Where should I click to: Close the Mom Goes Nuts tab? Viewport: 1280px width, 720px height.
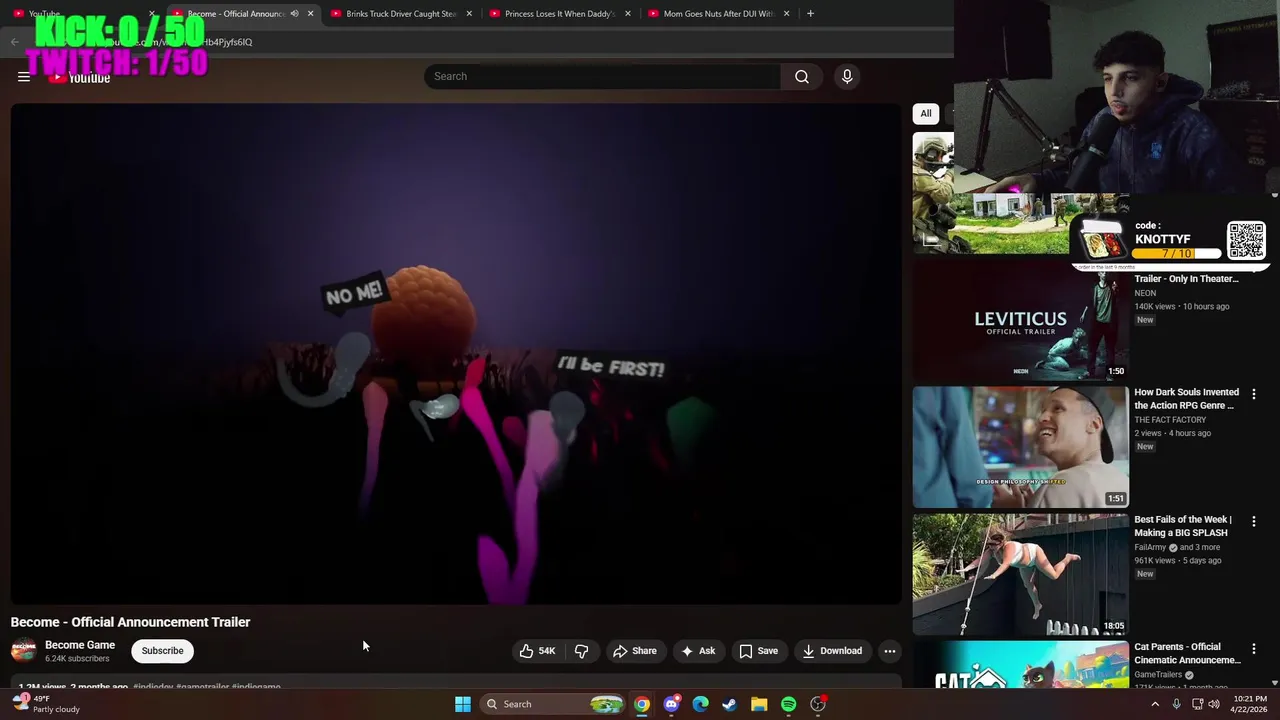click(x=786, y=14)
